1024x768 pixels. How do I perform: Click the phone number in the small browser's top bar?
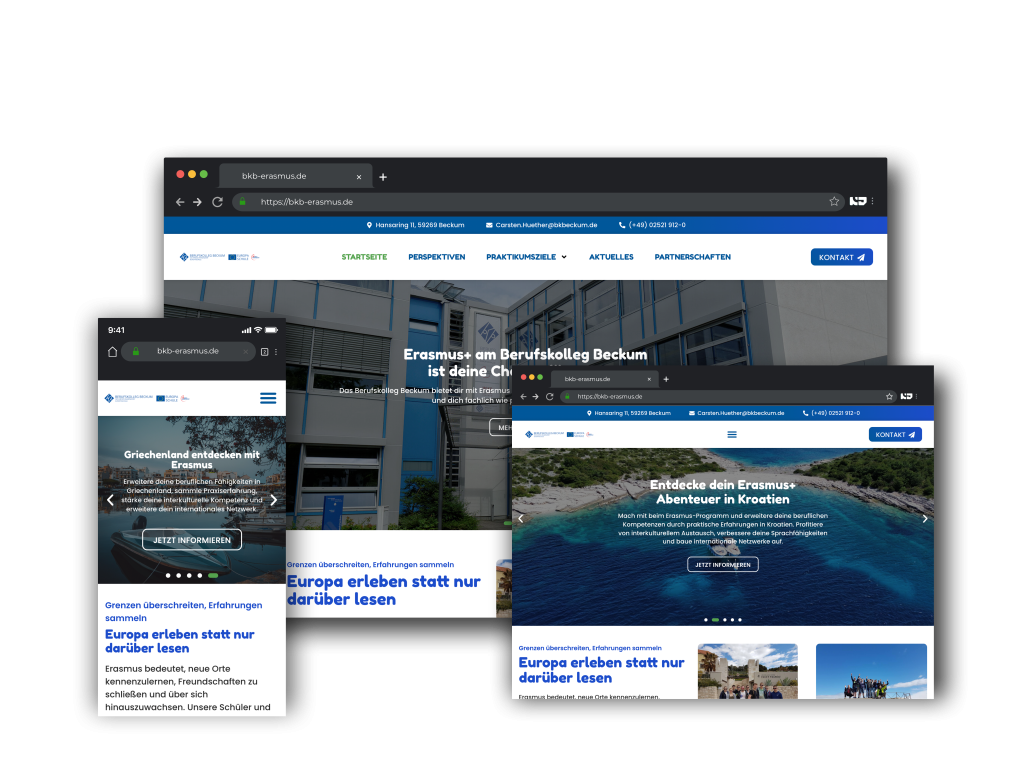pos(831,413)
